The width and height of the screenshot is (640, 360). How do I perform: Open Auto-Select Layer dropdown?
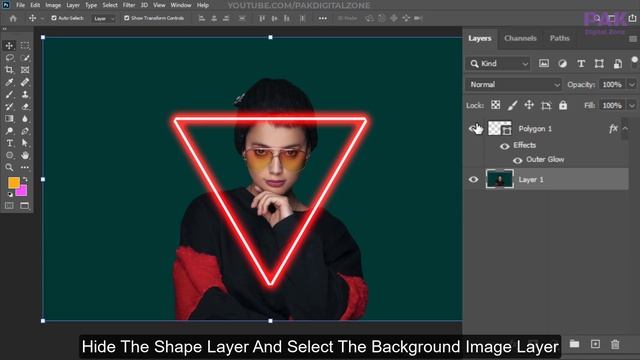pyautogui.click(x=103, y=18)
